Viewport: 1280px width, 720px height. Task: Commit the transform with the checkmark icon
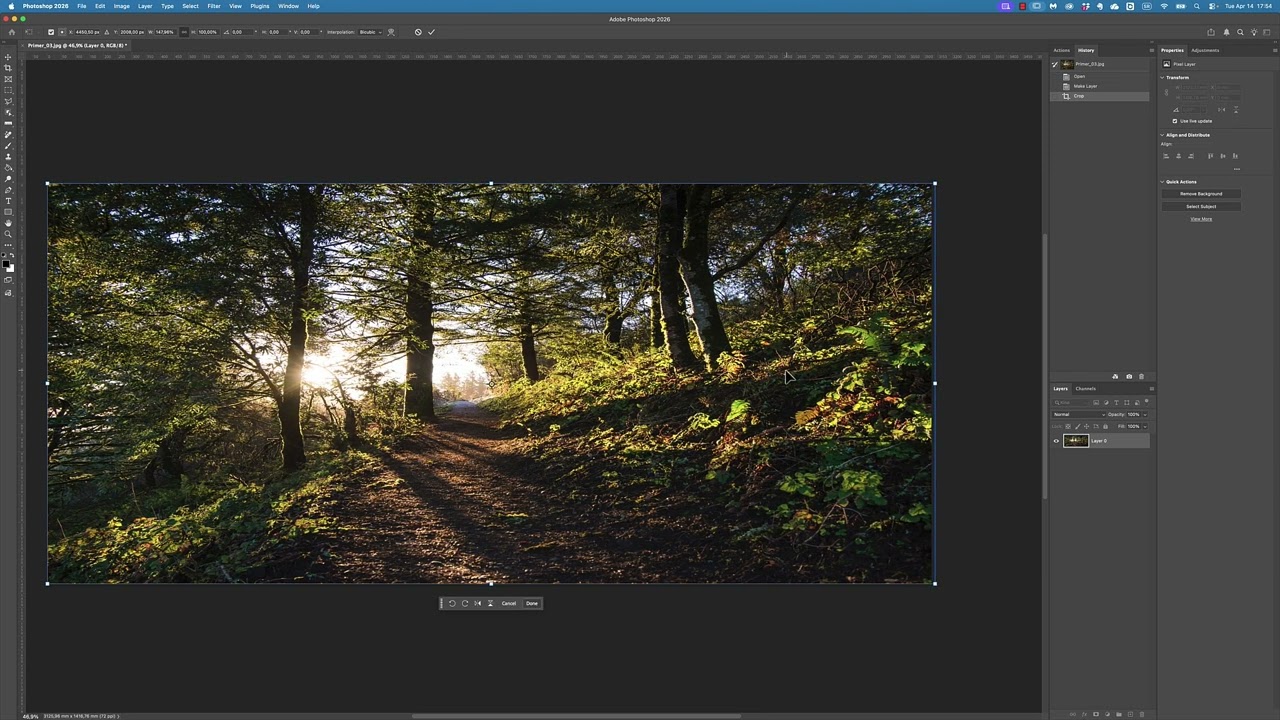pyautogui.click(x=431, y=32)
